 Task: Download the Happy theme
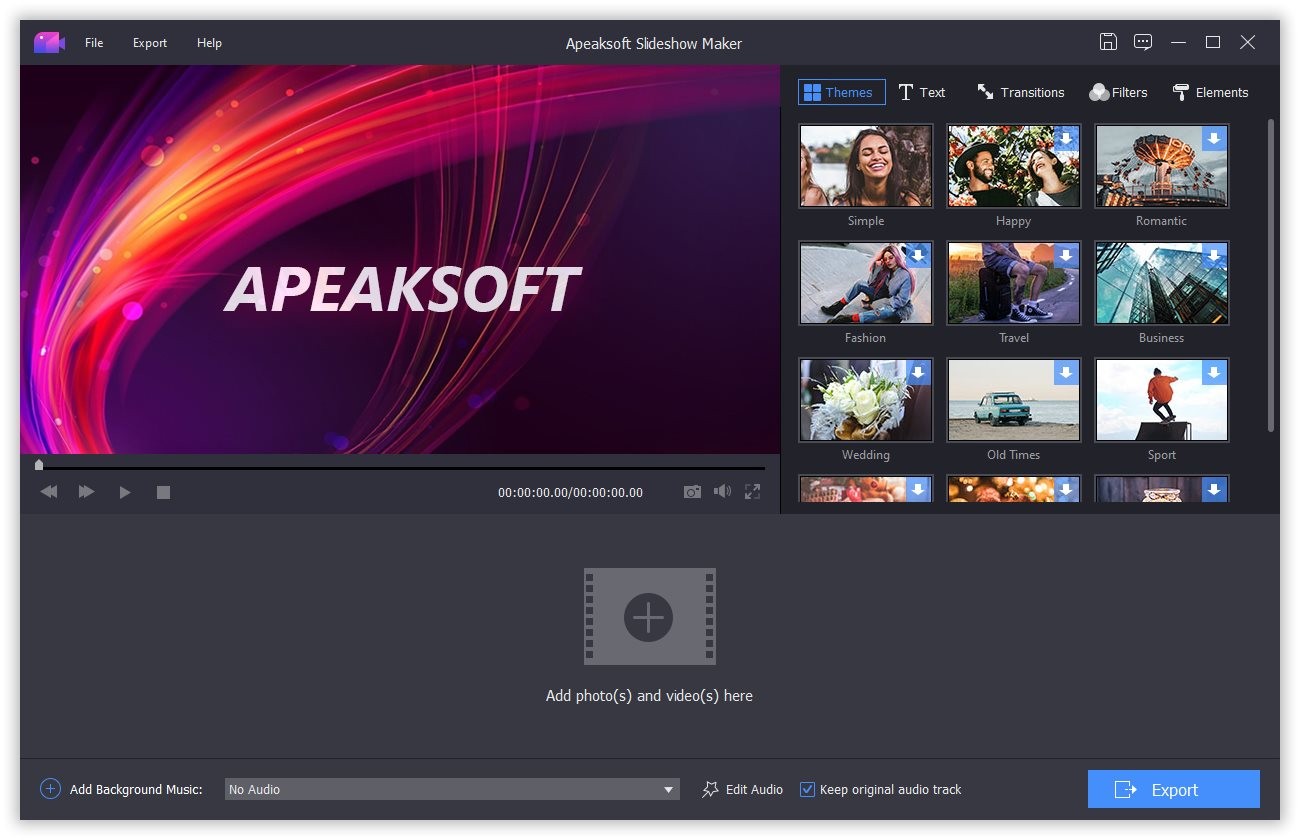point(1067,138)
